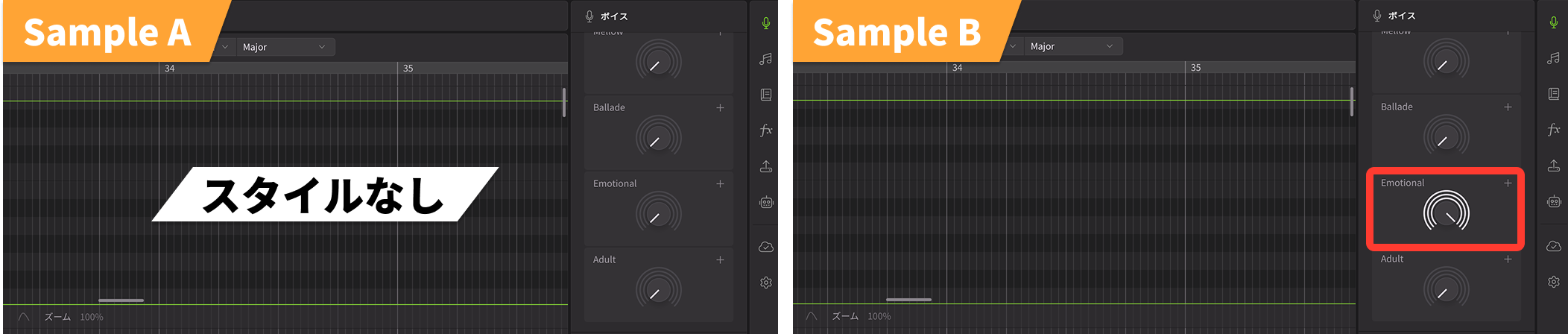Image resolution: width=1568 pixels, height=334 pixels.
Task: Click the plus next to Adult in Sample B
Action: coord(1508,259)
